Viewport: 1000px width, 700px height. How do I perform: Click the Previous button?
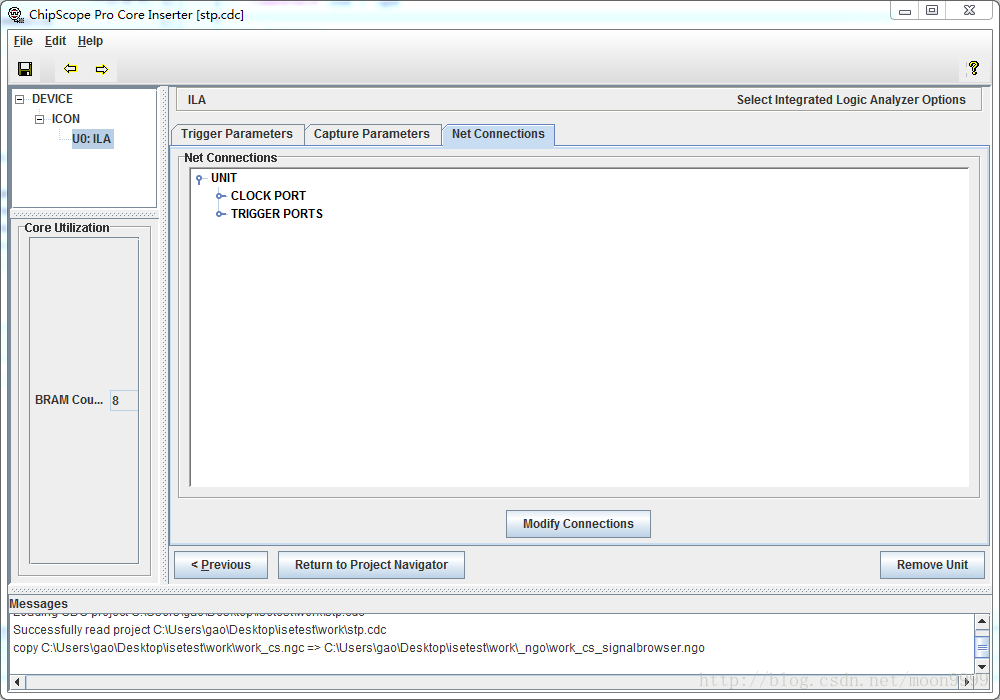221,565
